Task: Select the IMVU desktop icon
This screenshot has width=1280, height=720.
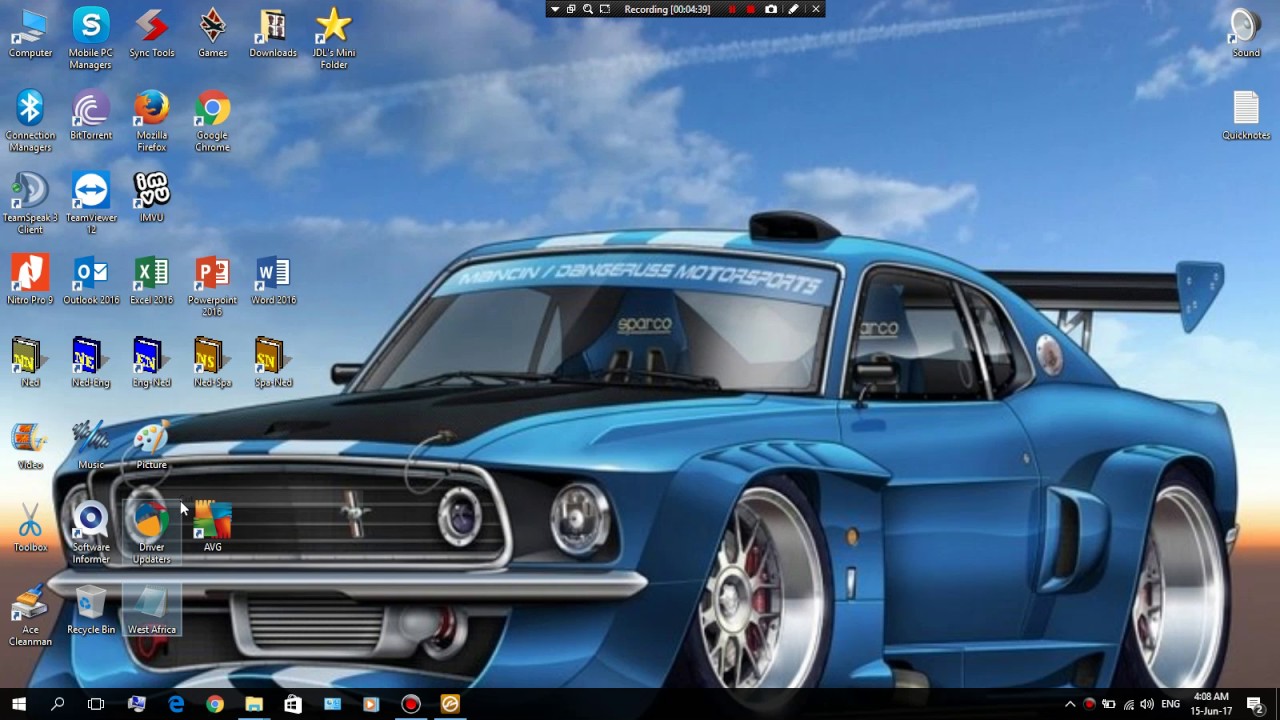Action: [152, 197]
